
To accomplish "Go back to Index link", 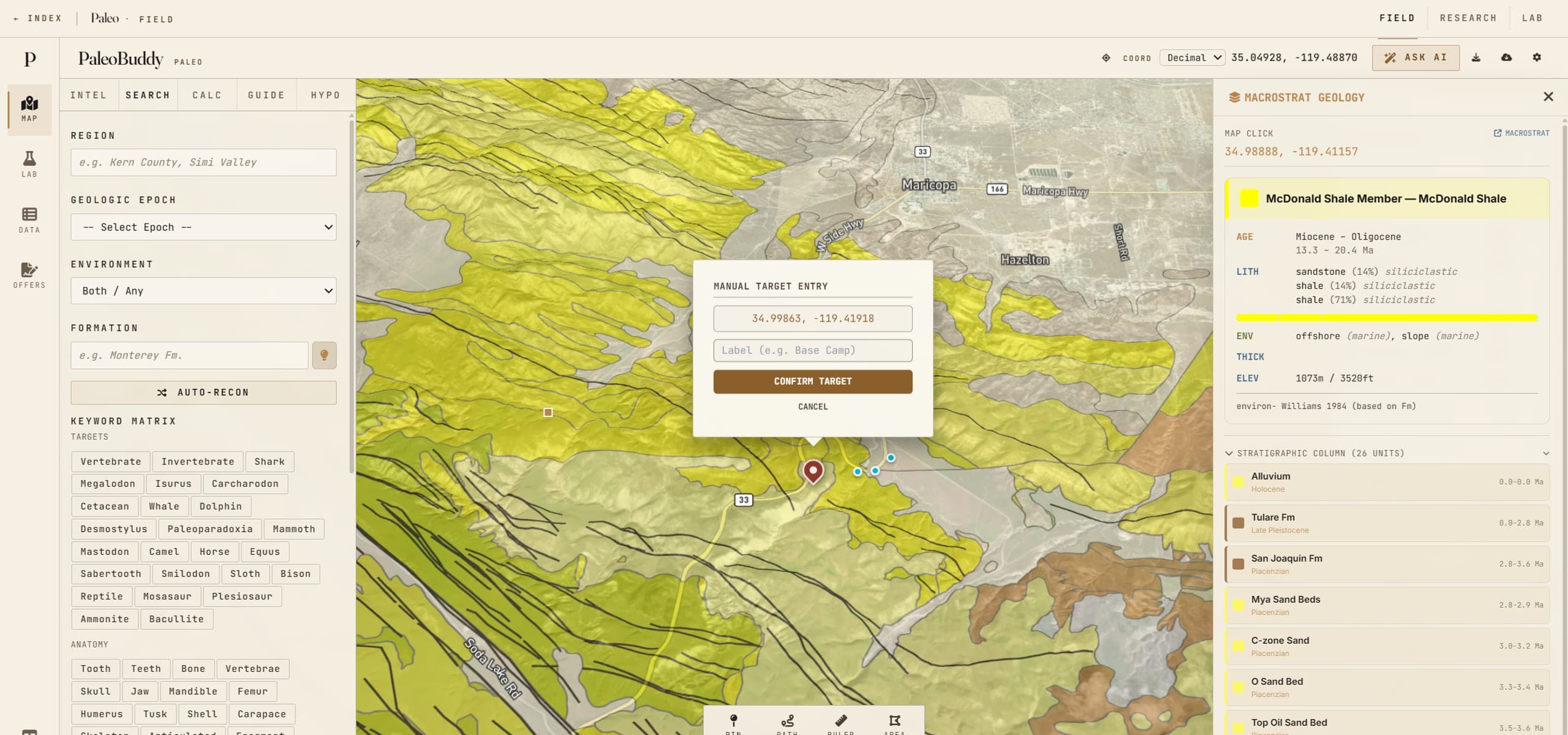I will (x=38, y=18).
